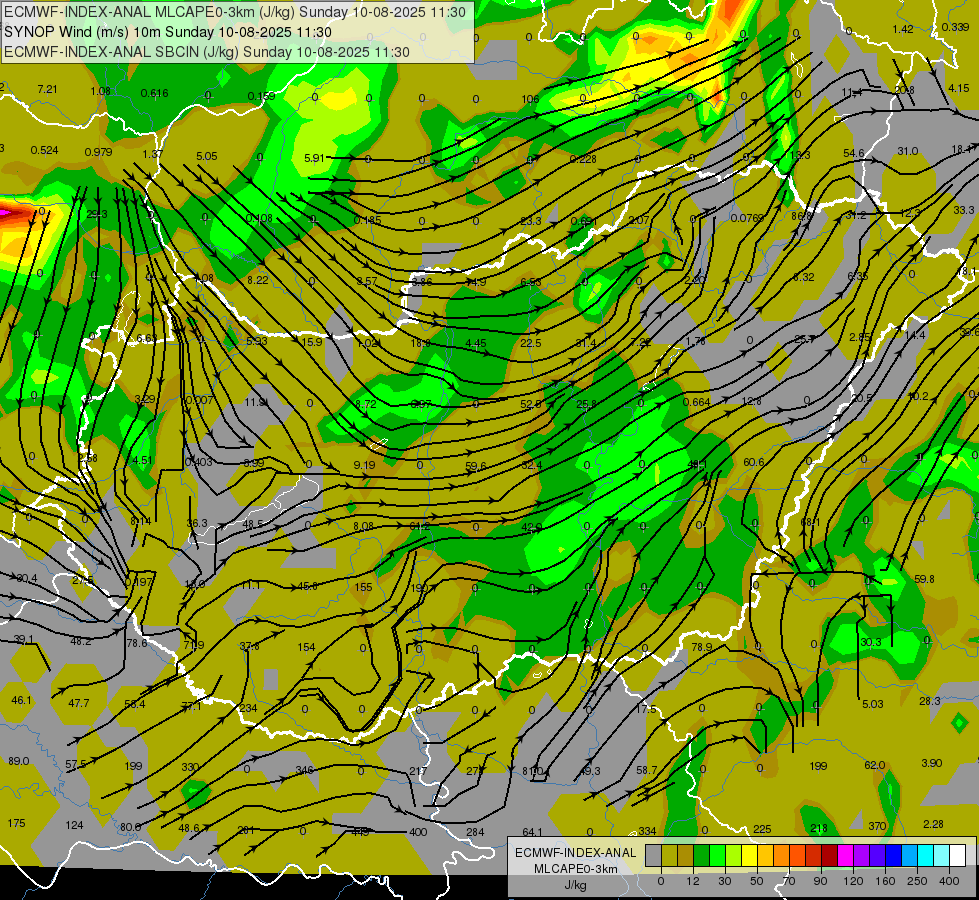
Task: Click the map value 0.339
Action: click(955, 27)
